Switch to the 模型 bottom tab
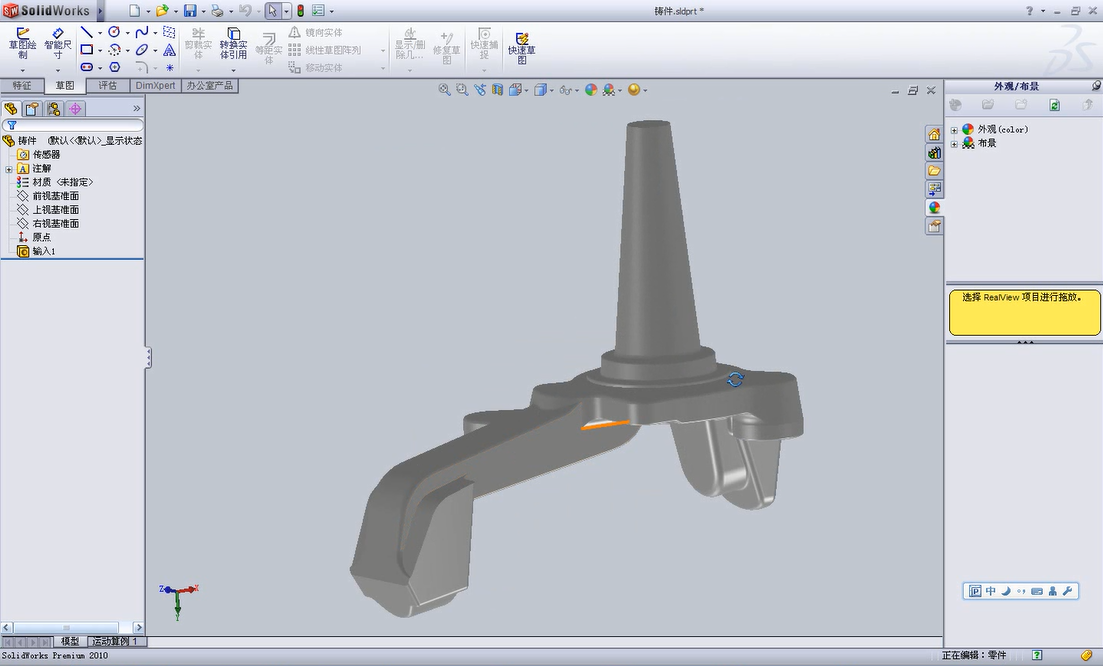 pos(70,641)
